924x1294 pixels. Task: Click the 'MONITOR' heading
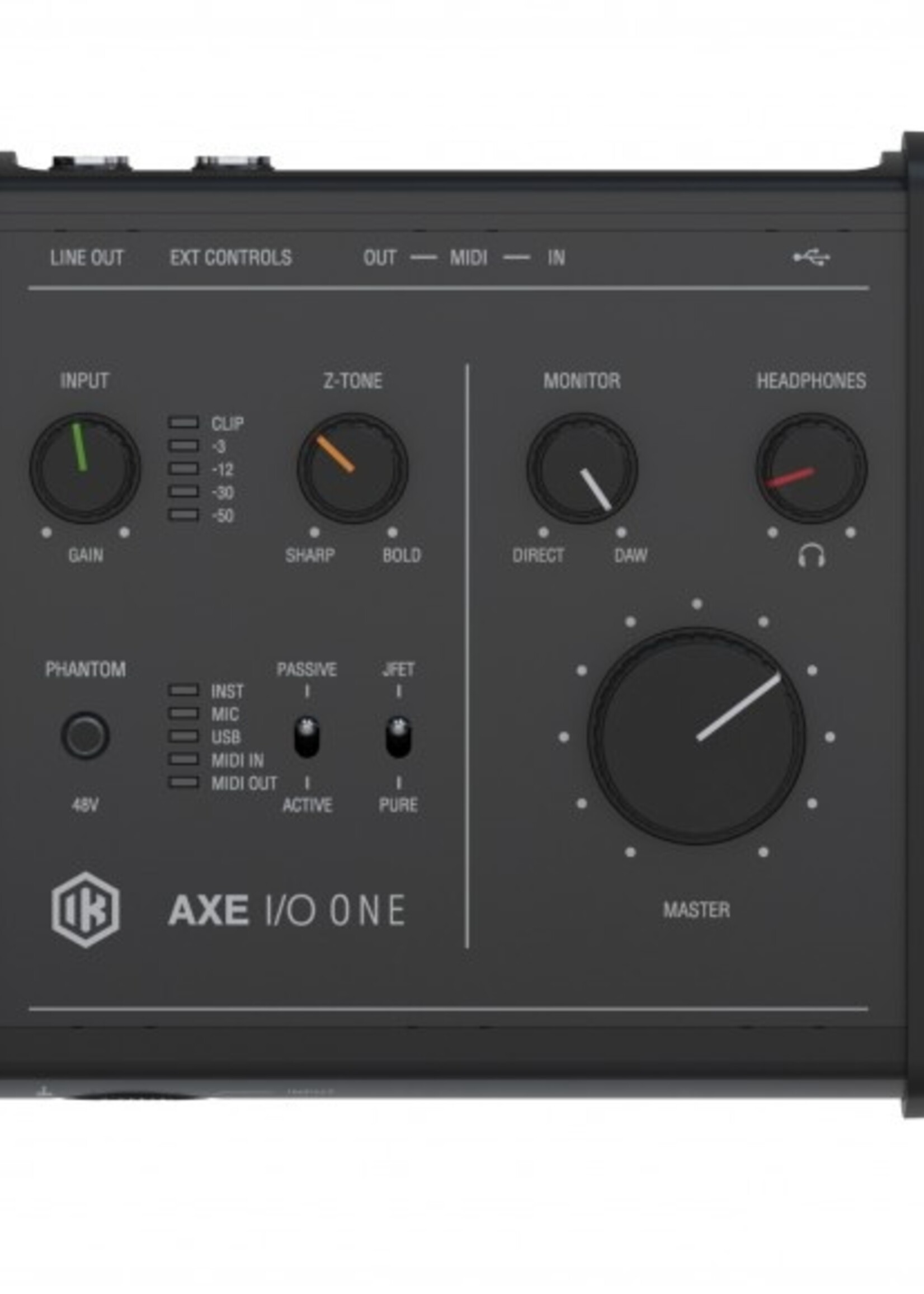(582, 380)
